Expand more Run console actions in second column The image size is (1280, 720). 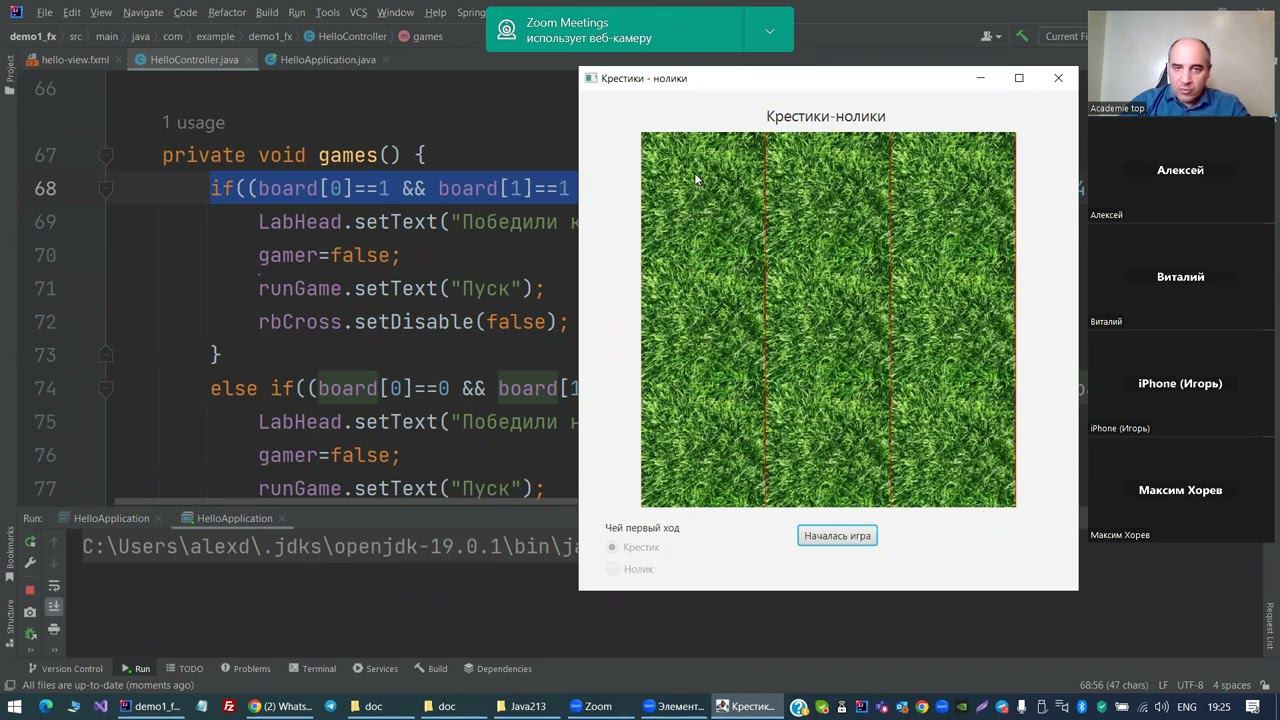54,651
